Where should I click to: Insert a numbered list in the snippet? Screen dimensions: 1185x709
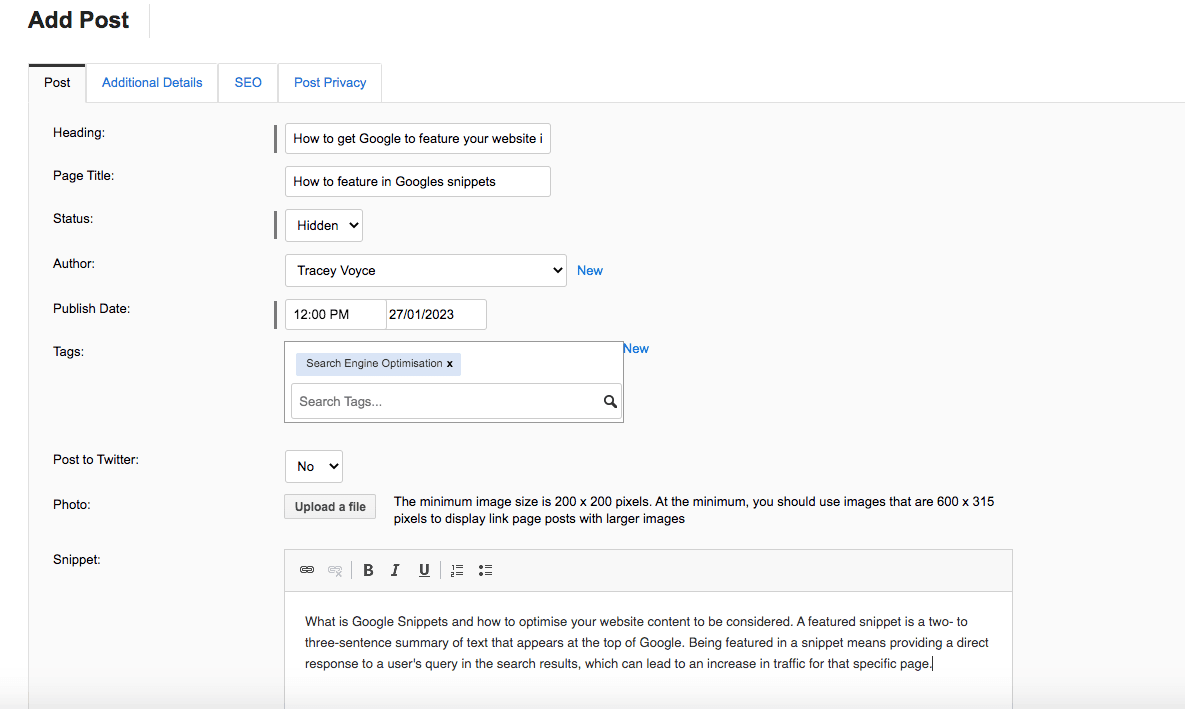coord(457,570)
